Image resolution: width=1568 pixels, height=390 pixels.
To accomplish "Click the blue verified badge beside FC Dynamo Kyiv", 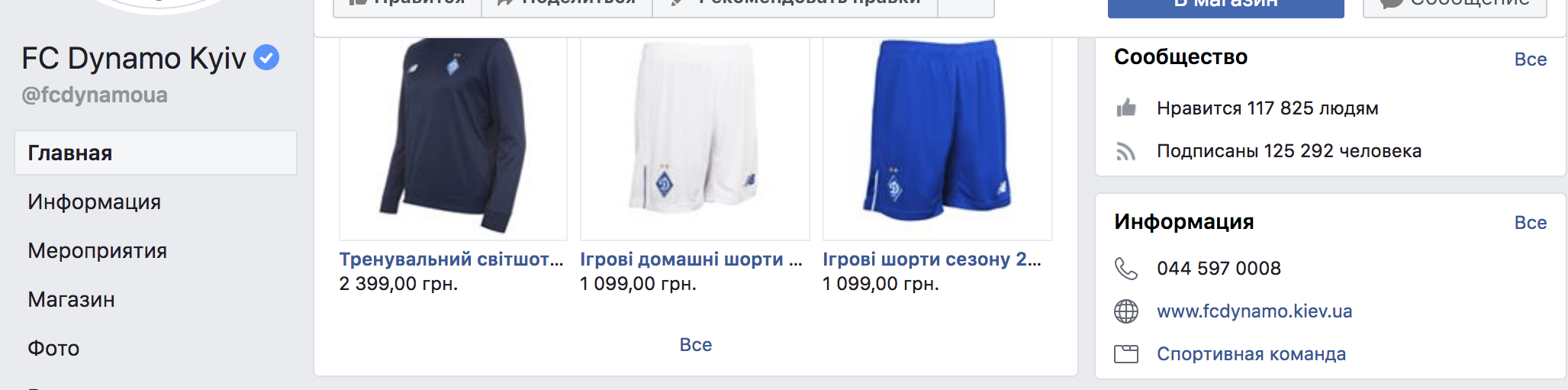I will click(x=266, y=57).
